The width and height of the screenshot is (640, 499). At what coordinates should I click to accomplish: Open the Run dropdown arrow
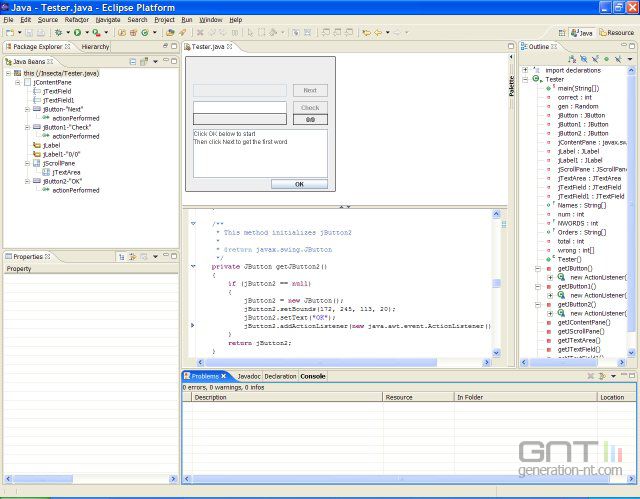(87, 32)
